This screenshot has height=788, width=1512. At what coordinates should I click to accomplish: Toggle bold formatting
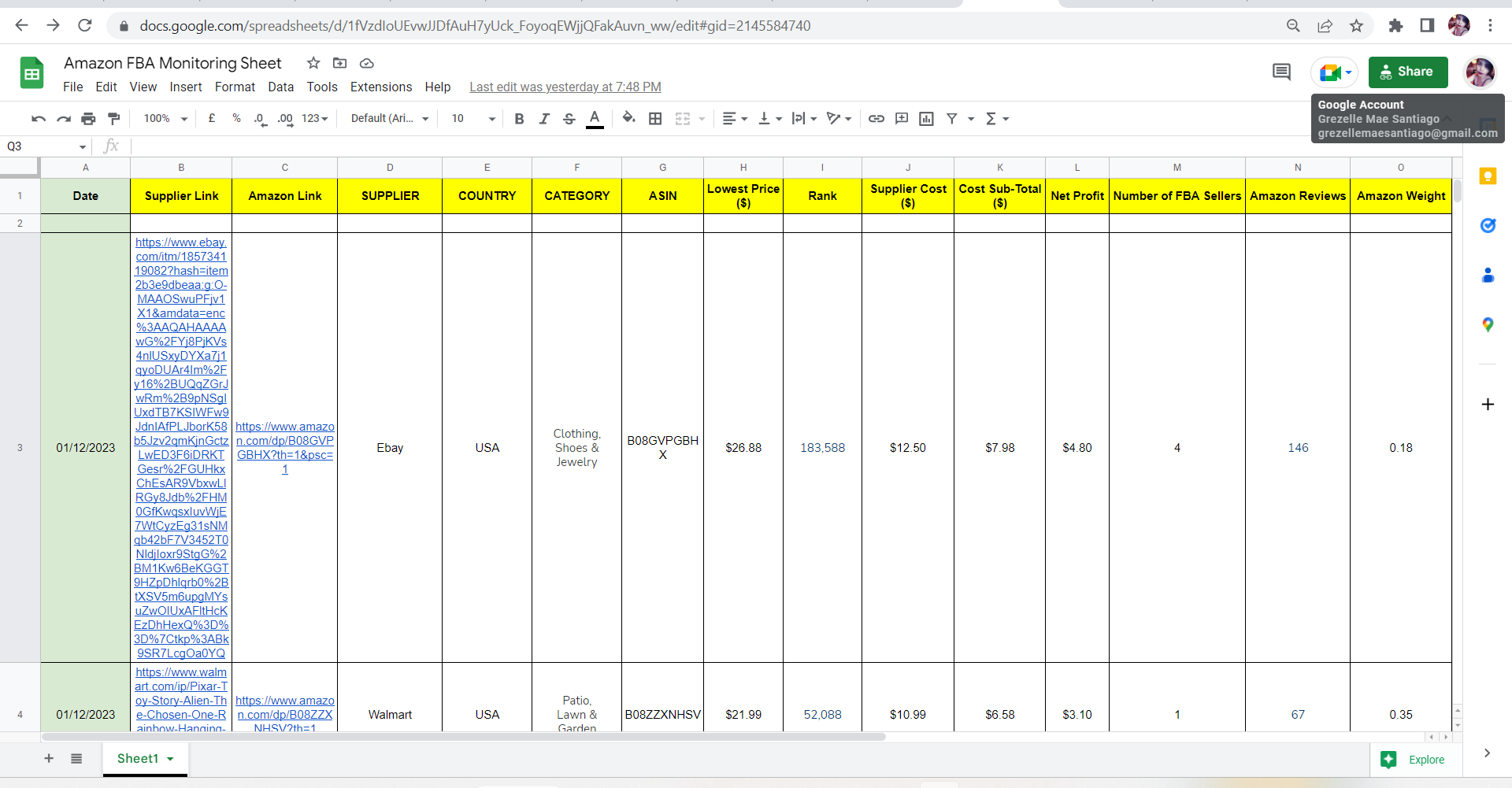tap(519, 119)
